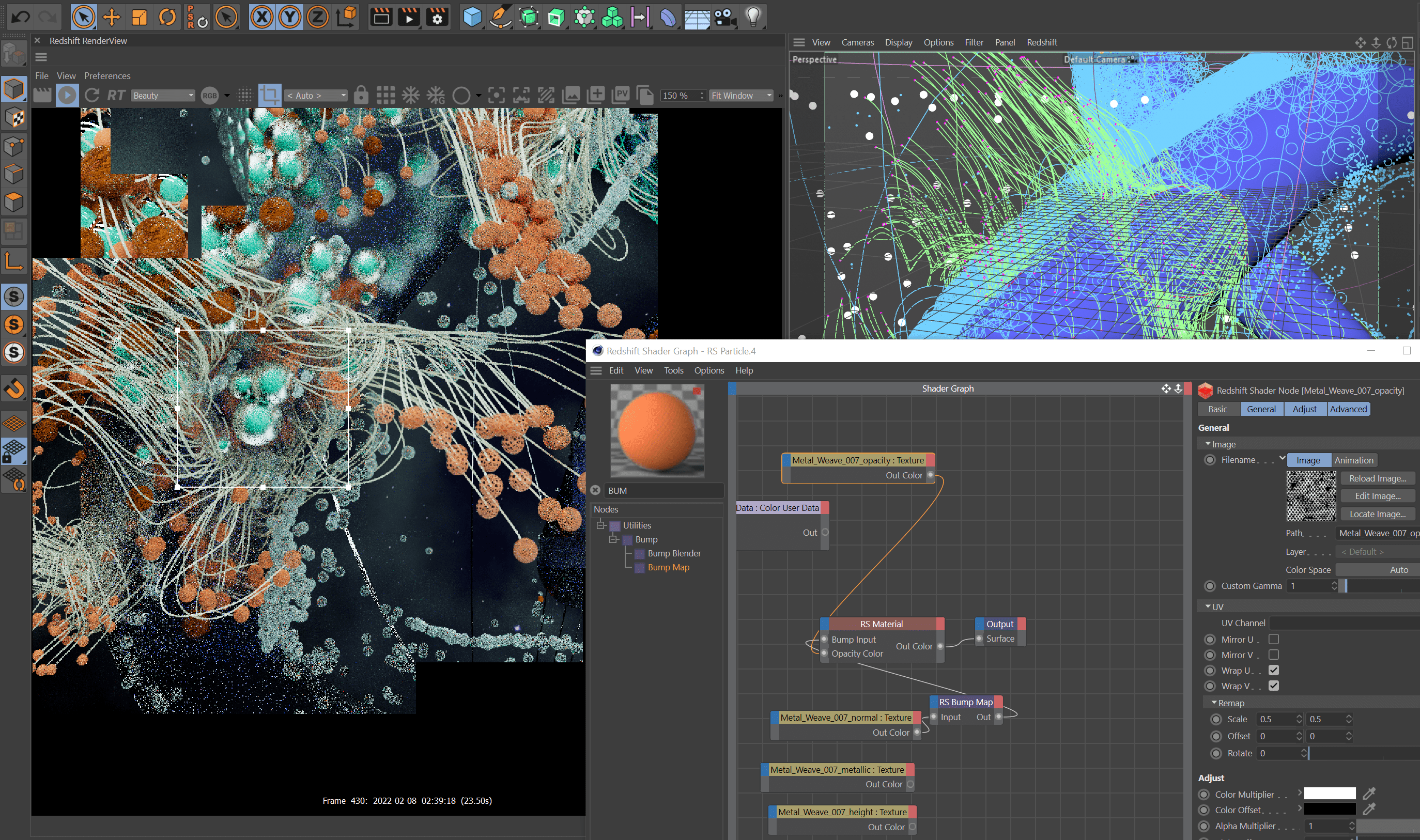1420x840 pixels.
Task: Click the Camera object icon
Action: 726,17
